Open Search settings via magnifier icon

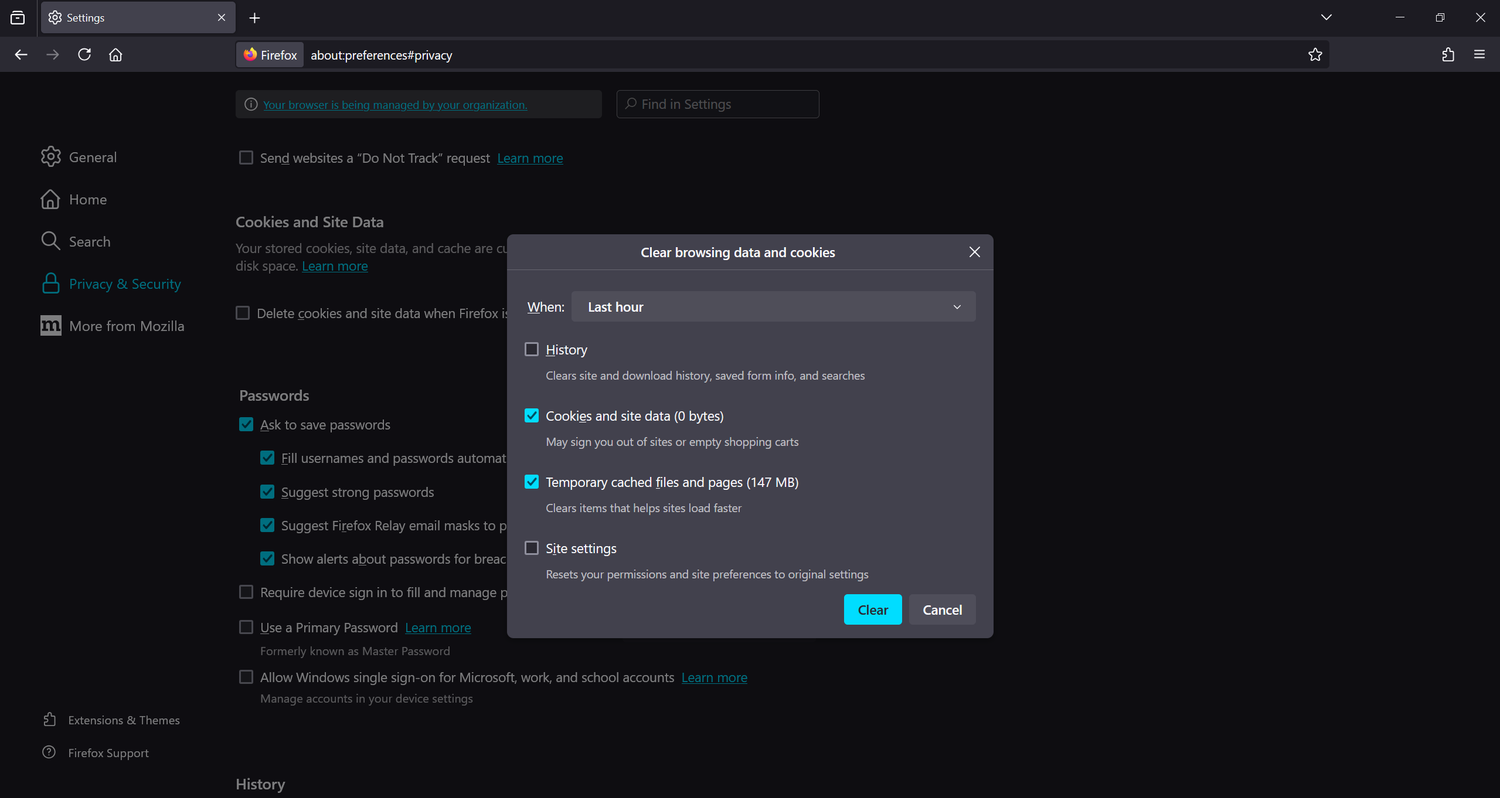tap(50, 241)
